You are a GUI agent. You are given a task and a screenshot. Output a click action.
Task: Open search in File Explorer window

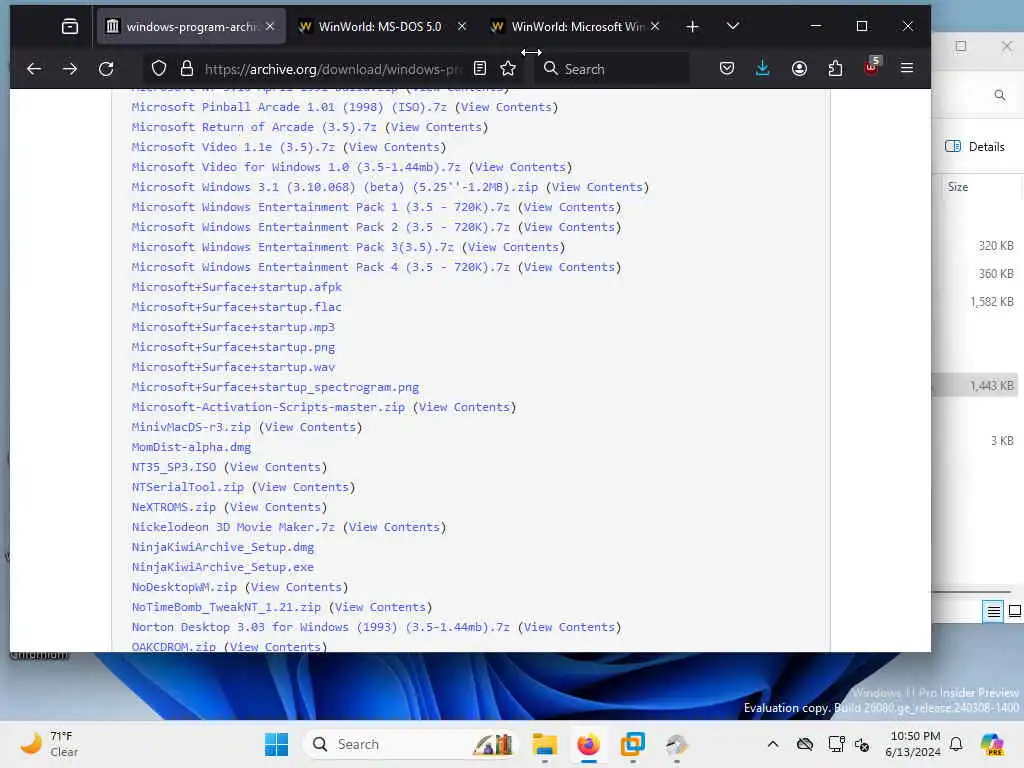click(999, 95)
